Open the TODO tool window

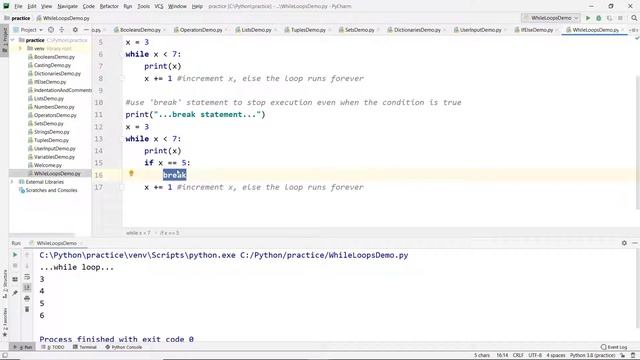pos(53,347)
